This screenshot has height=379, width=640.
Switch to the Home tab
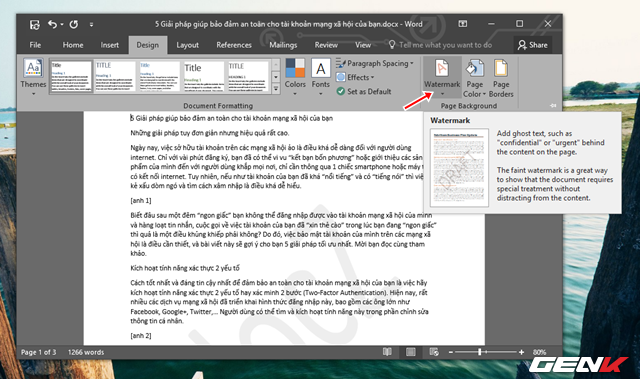(x=73, y=45)
